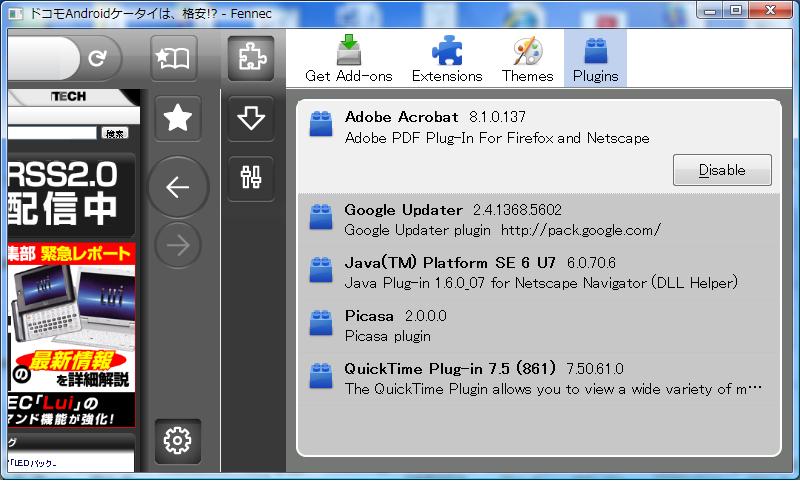800x481 pixels.
Task: Click the Java Plug-in 1.6.0_07 description
Action: click(x=541, y=283)
